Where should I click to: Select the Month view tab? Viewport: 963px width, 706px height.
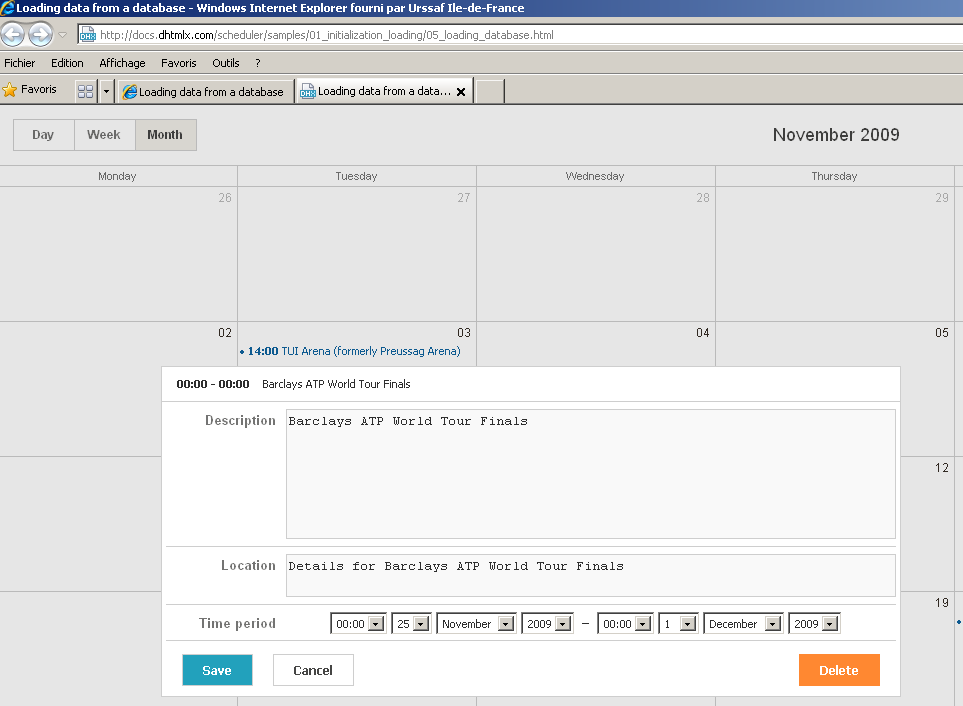coord(165,135)
